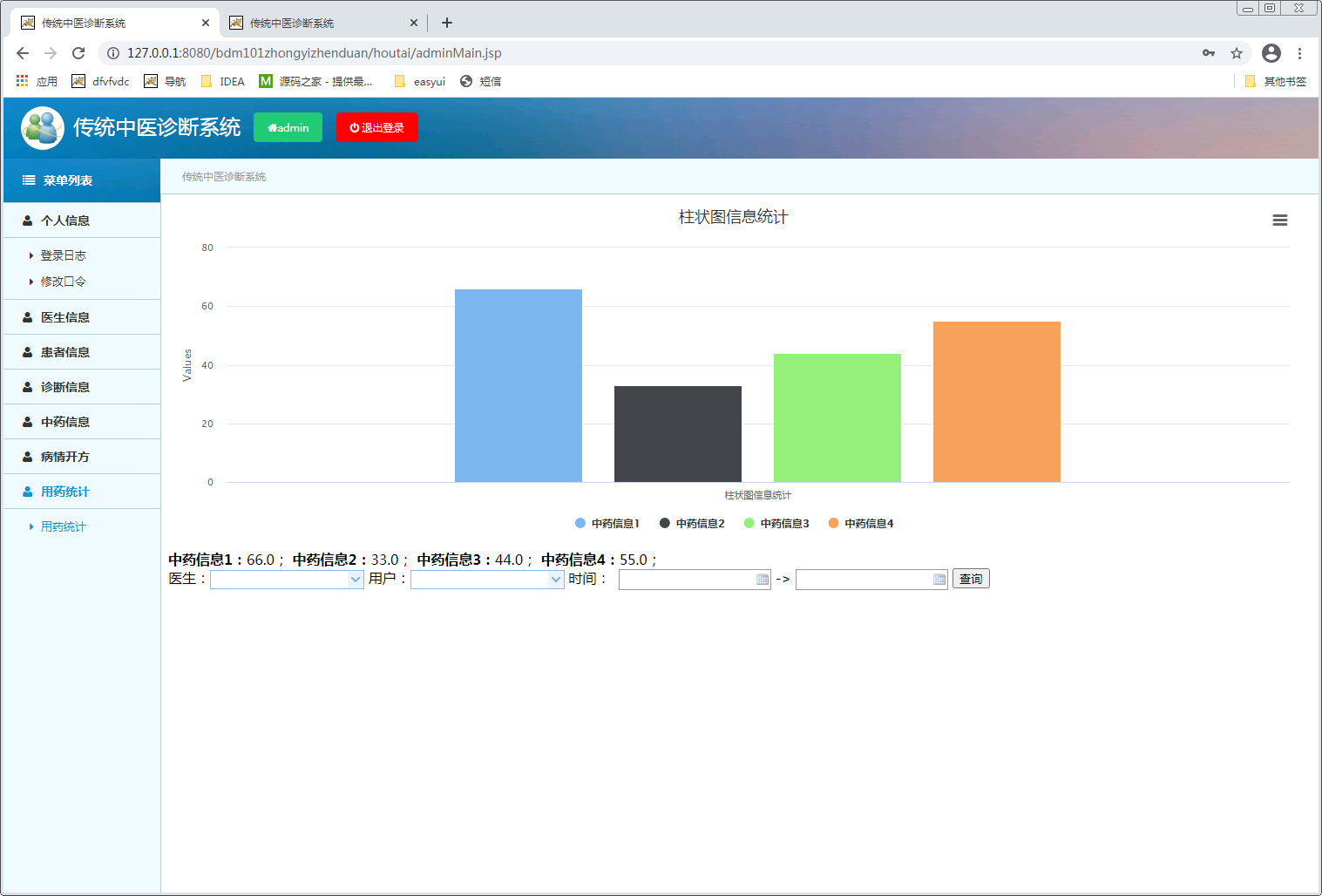The width and height of the screenshot is (1322, 896).
Task: Open the IDEA bookmark folder
Action: point(222,81)
